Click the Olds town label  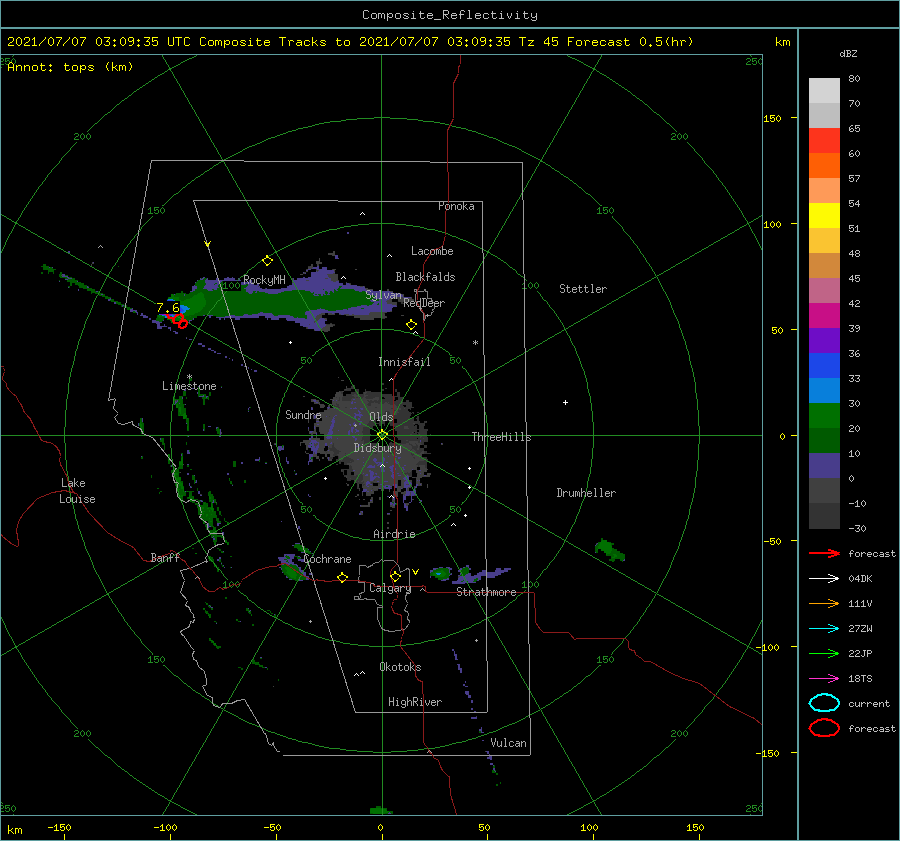(x=381, y=417)
